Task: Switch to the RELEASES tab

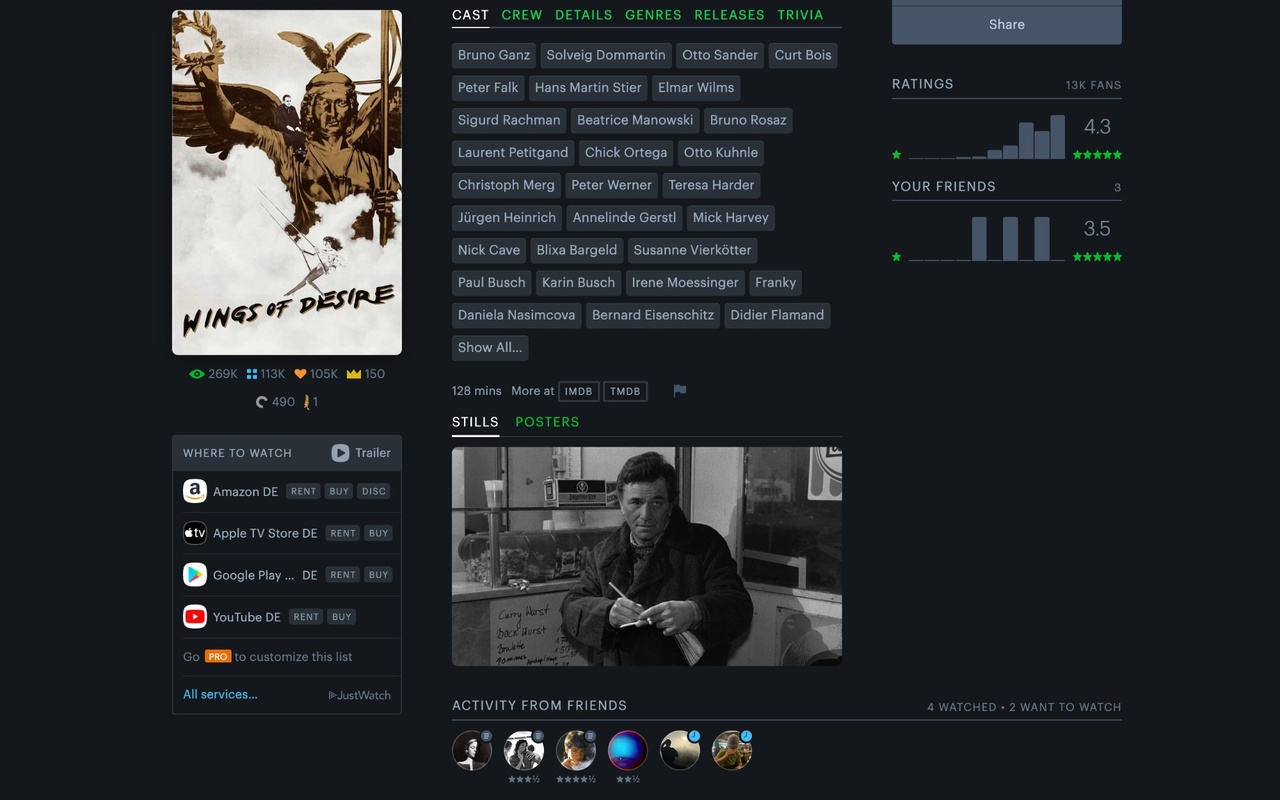Action: coord(729,15)
